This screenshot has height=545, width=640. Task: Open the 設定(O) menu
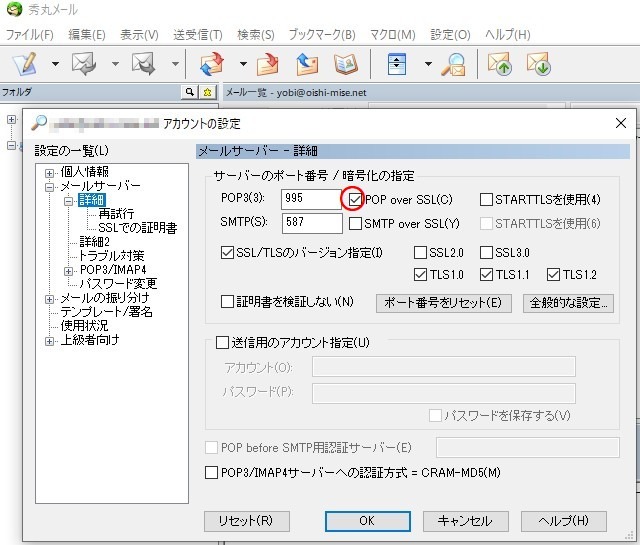(450, 35)
